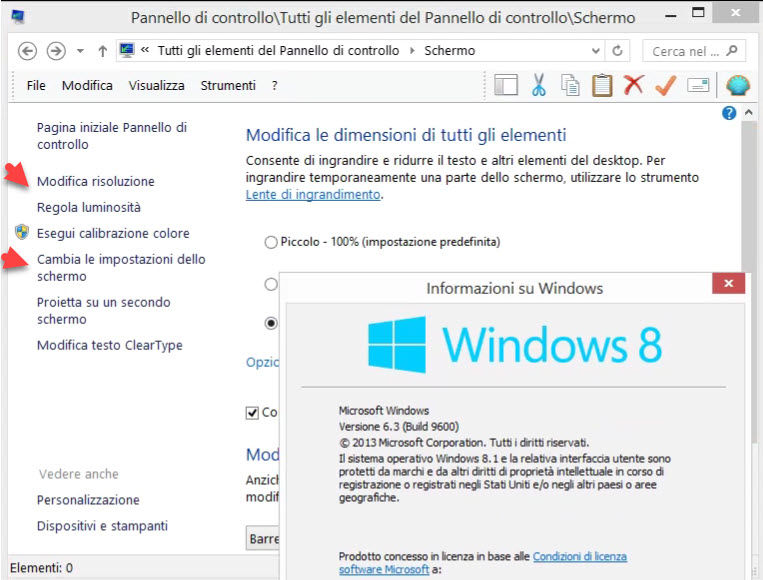763x580 pixels.
Task: Click Elementi: 0 in the status bar
Action: tap(41, 568)
